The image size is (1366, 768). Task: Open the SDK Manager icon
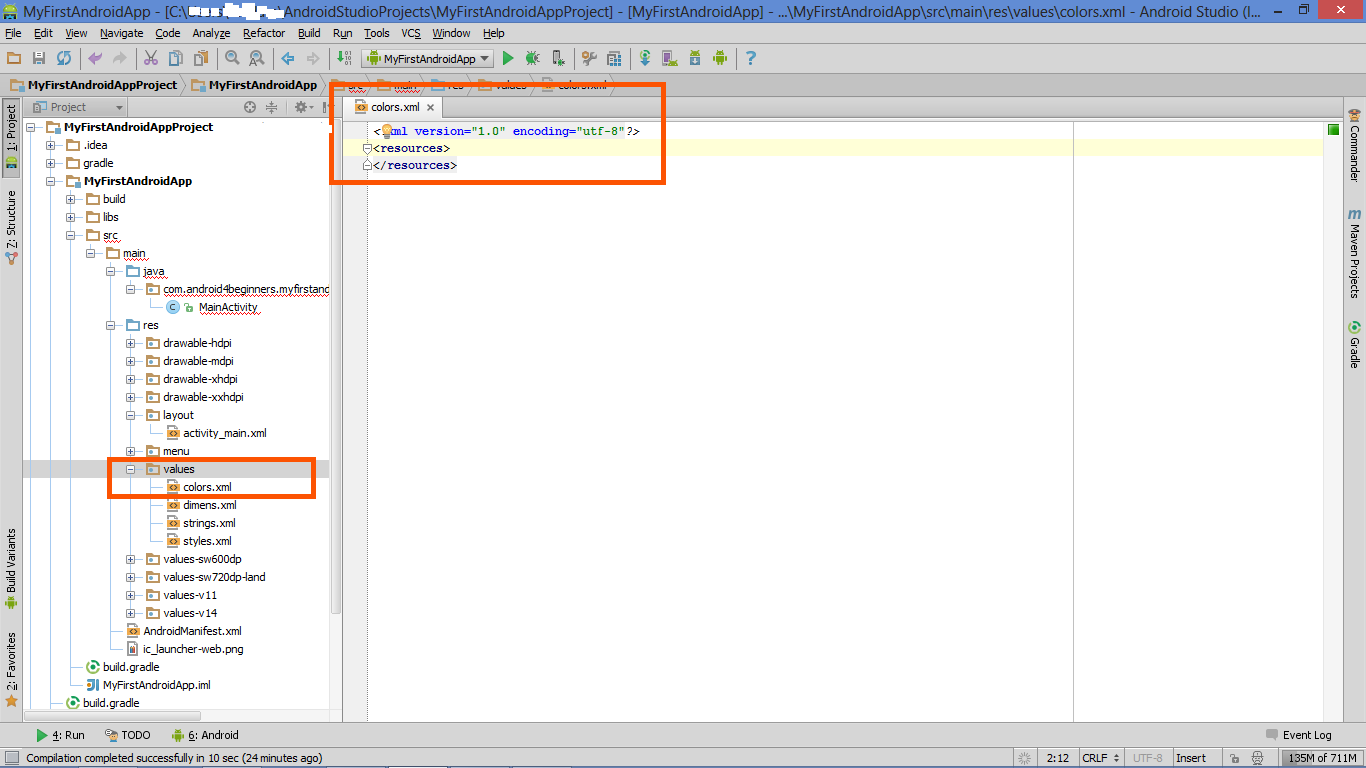pyautogui.click(x=695, y=59)
